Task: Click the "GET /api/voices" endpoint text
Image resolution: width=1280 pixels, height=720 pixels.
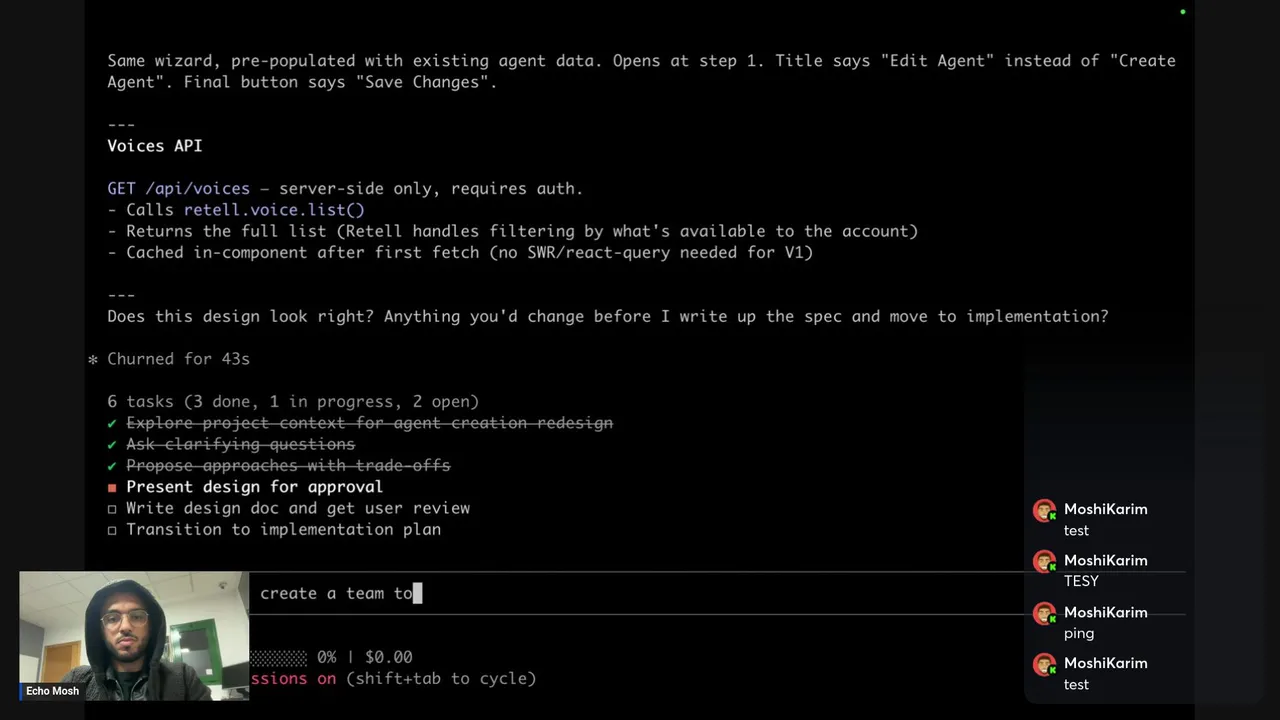Action: click(179, 188)
